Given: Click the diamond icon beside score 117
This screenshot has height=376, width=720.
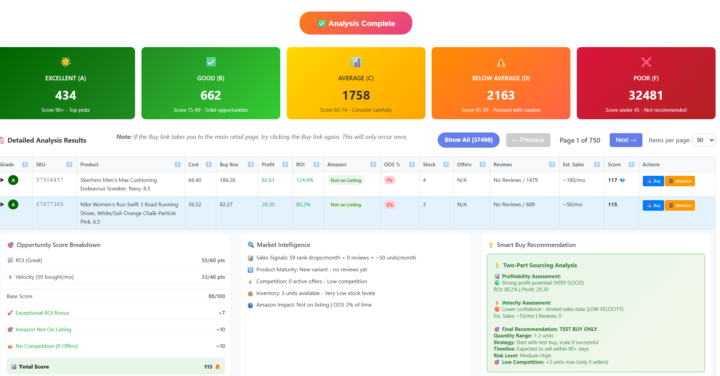Looking at the screenshot, I should click(623, 180).
